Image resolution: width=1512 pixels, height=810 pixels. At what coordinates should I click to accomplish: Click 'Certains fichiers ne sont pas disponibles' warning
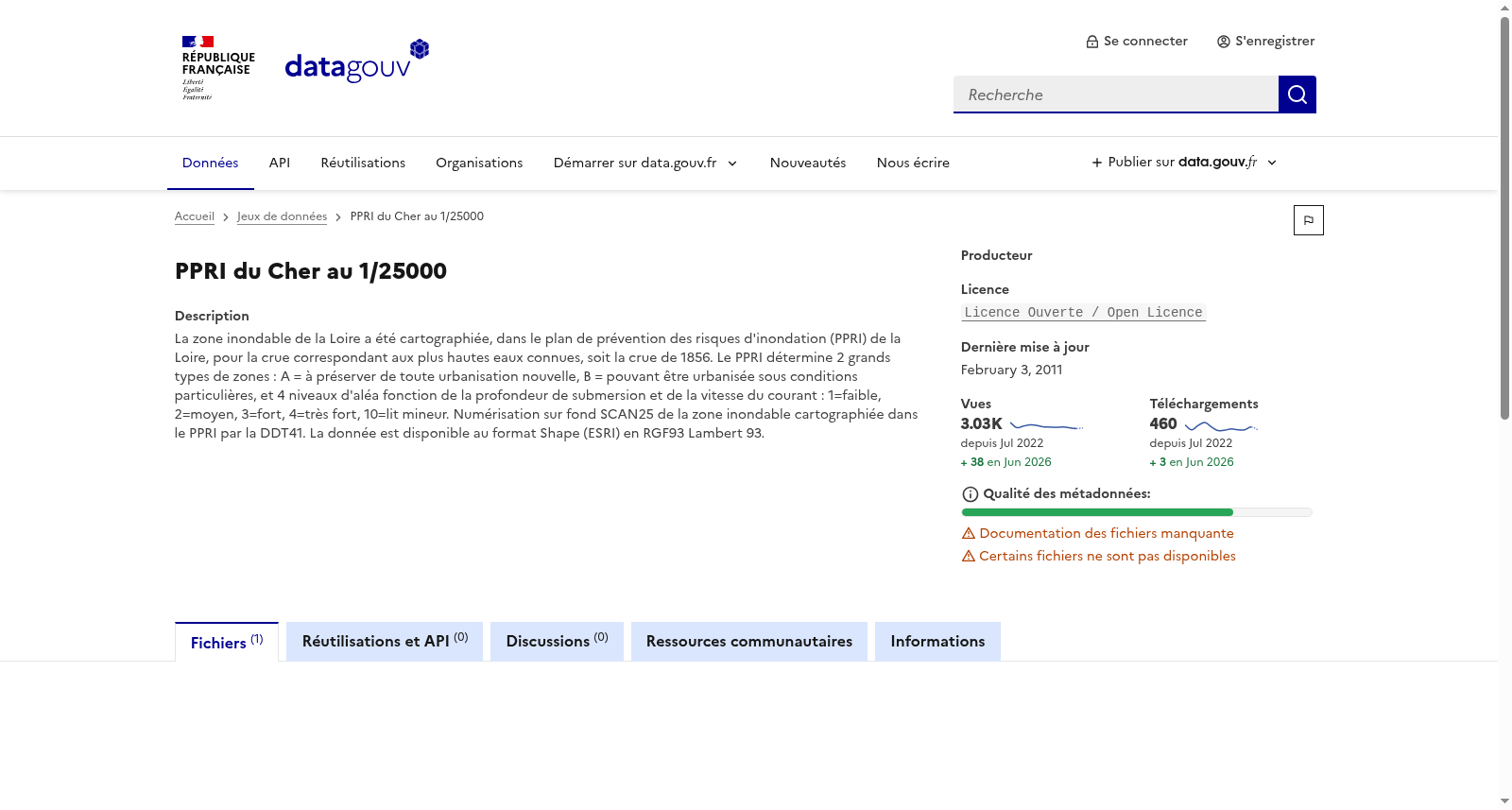point(1099,556)
